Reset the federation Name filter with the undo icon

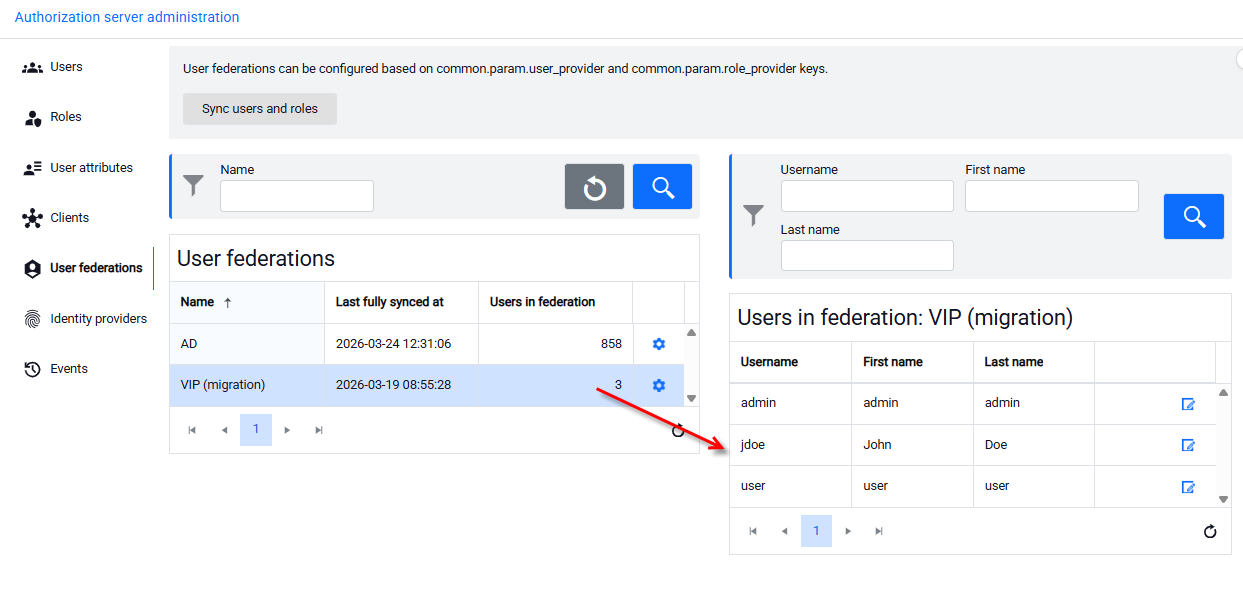coord(594,187)
